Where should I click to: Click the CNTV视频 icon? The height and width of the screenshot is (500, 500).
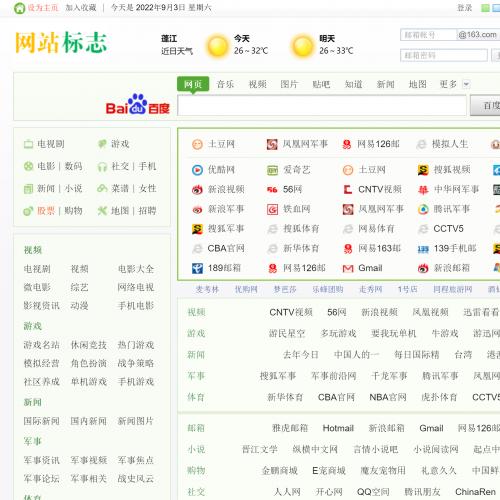click(x=348, y=190)
